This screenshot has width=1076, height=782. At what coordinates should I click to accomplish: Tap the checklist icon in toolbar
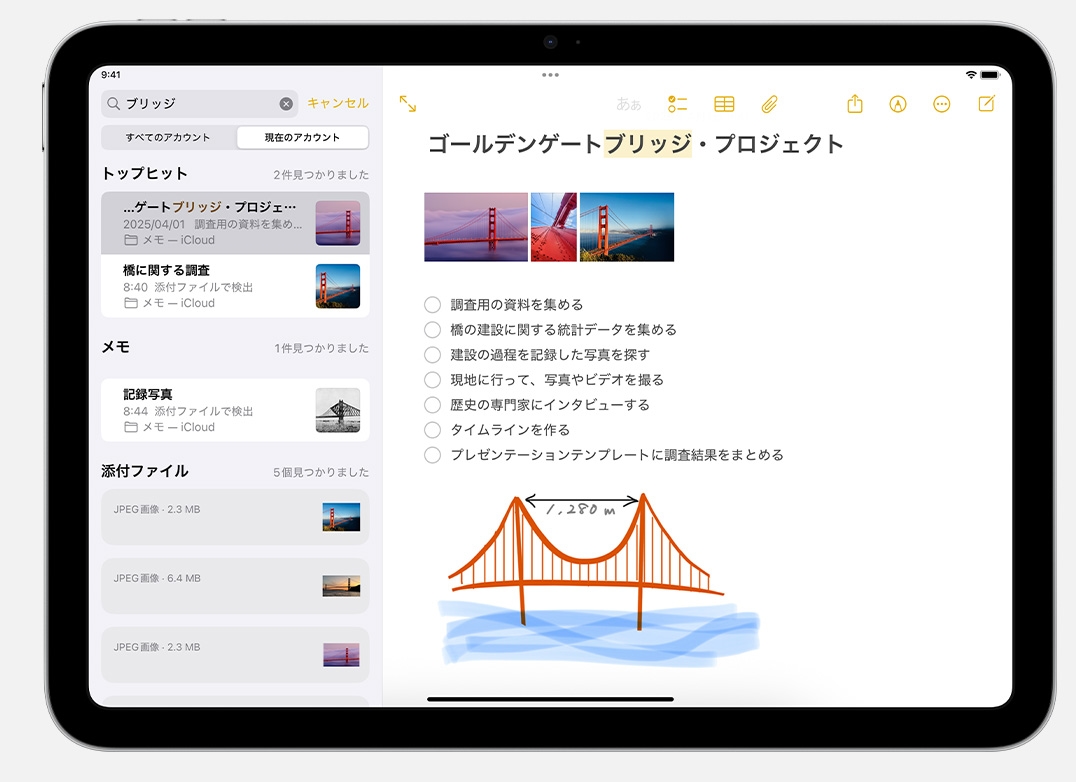coord(677,104)
